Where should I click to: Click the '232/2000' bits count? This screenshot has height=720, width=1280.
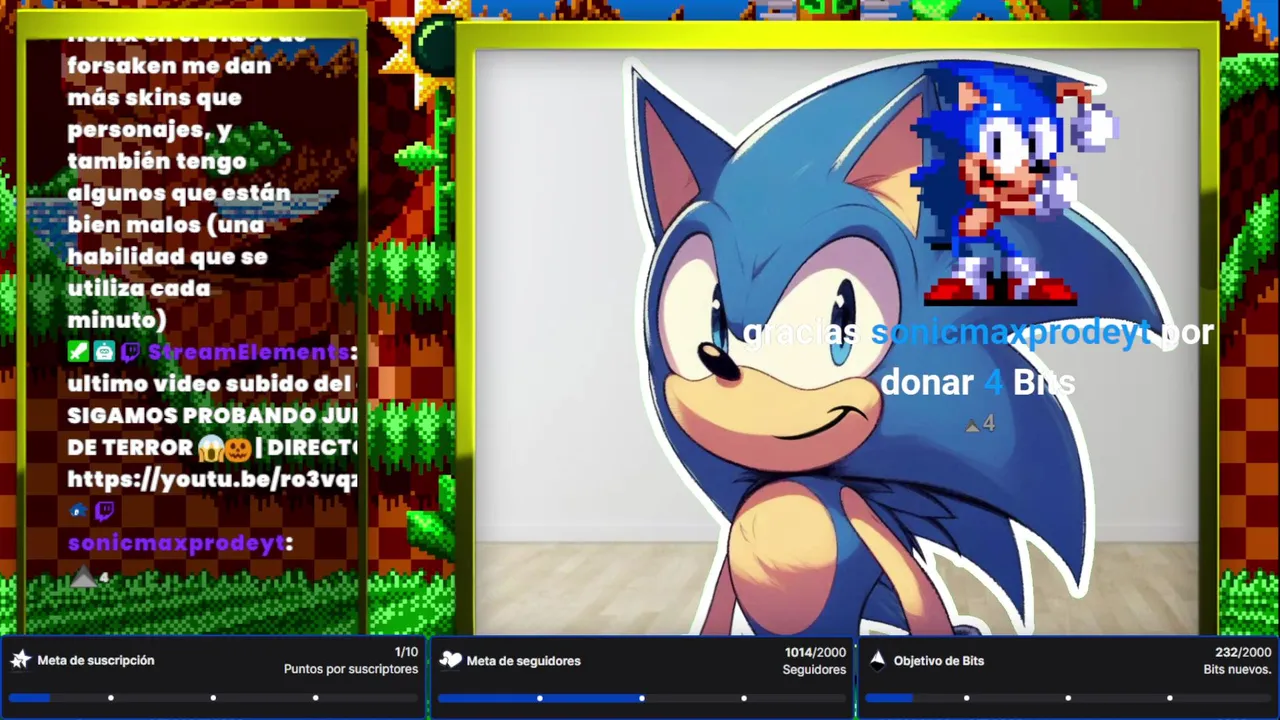click(x=1244, y=652)
